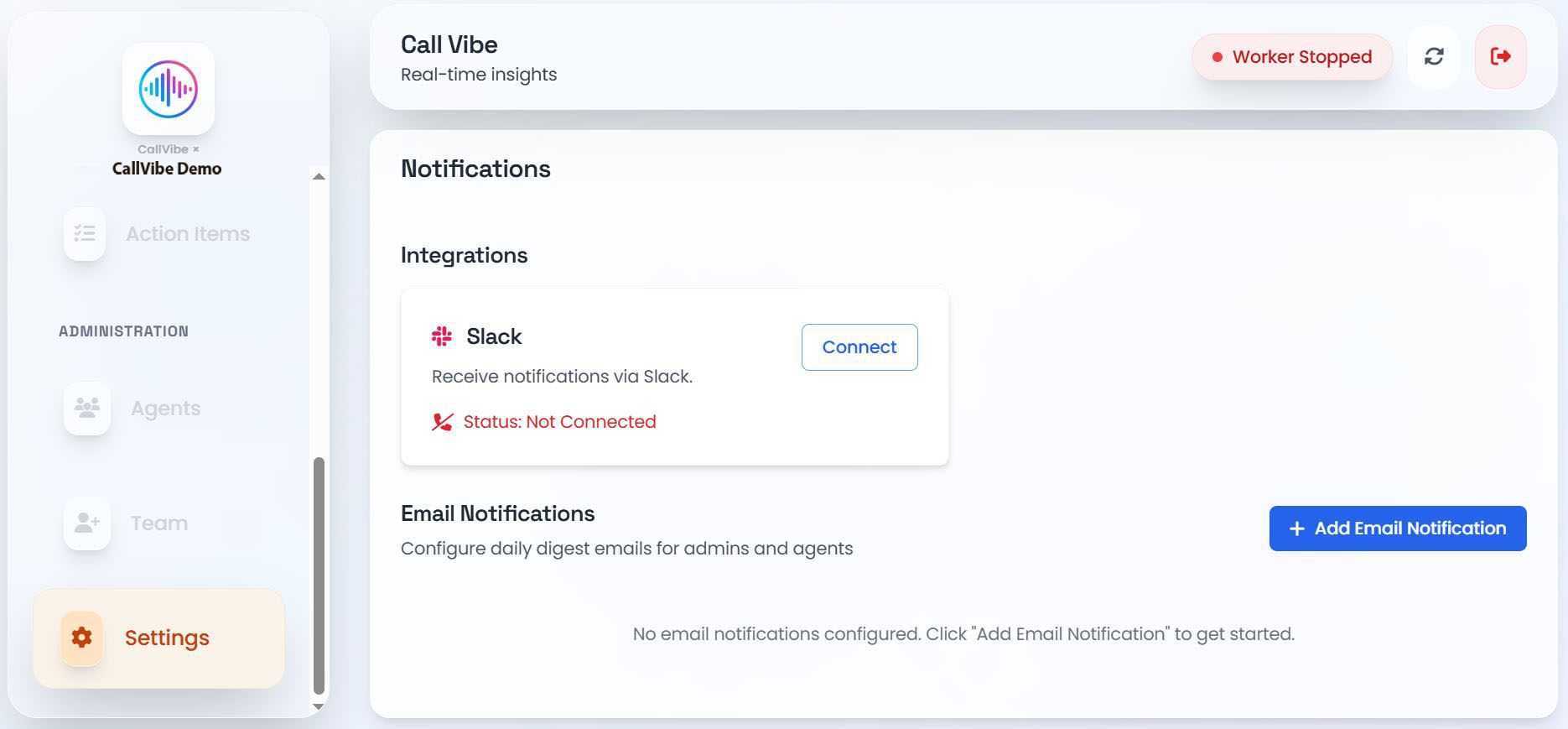
Task: Open the CallVibe waveform logo
Action: click(169, 89)
